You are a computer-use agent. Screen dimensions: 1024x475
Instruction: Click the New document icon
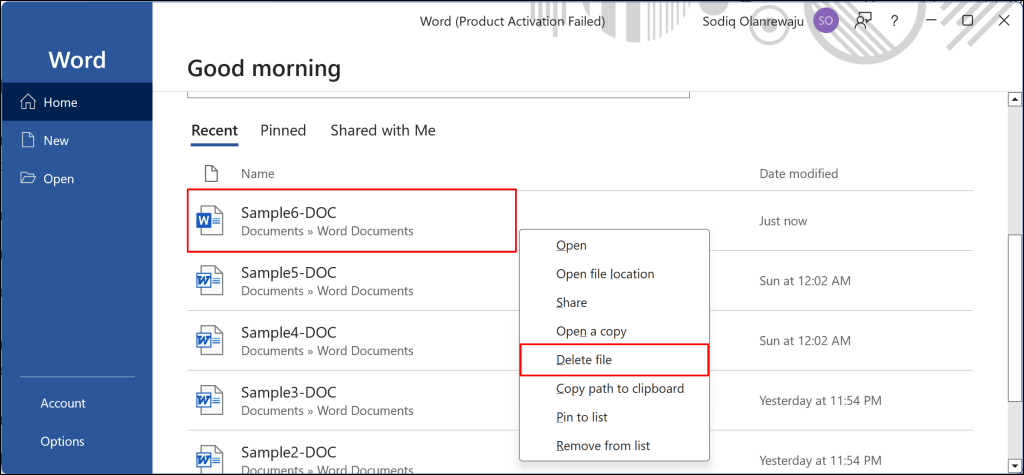coord(28,141)
